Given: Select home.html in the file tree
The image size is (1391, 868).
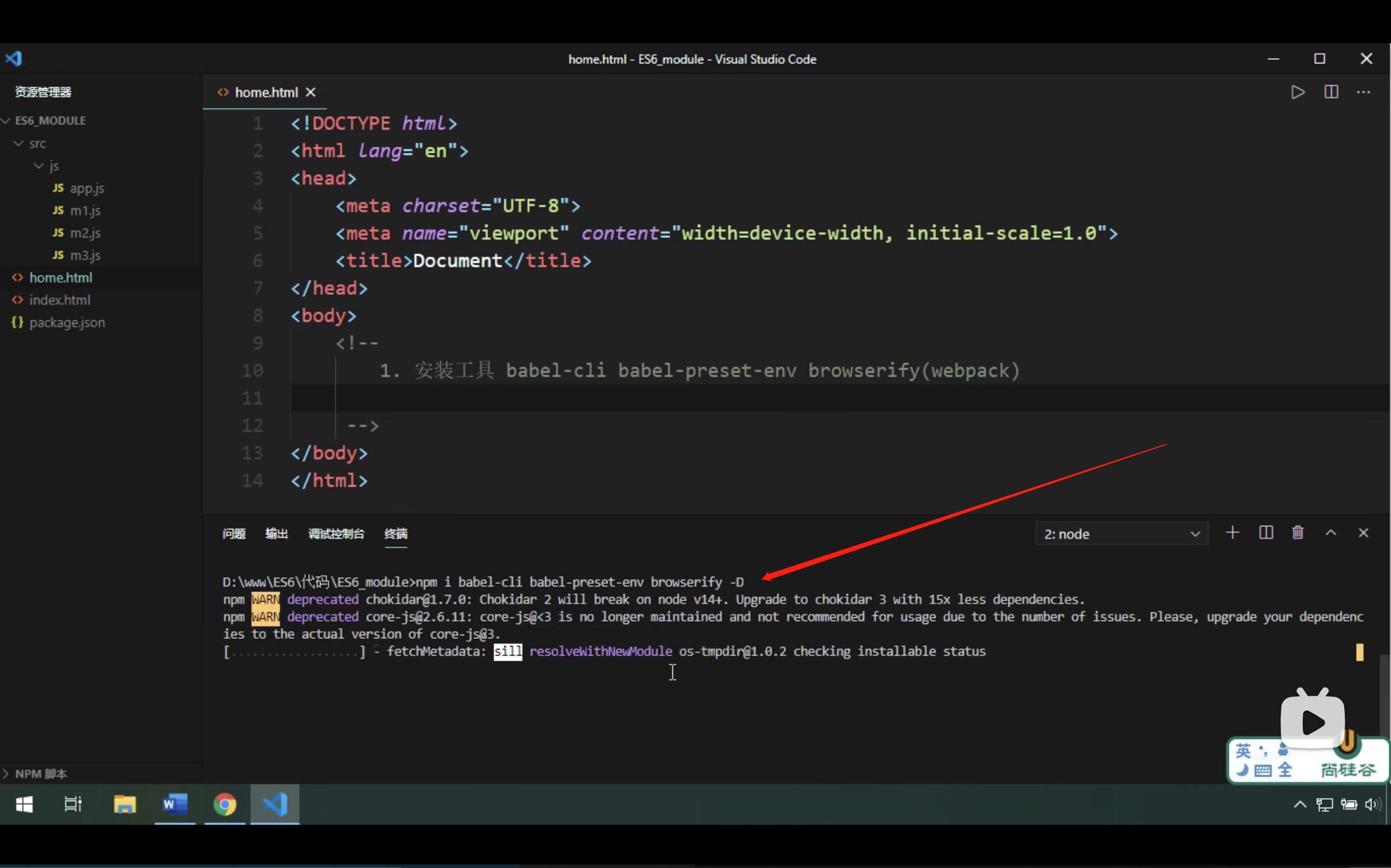Looking at the screenshot, I should tap(60, 278).
